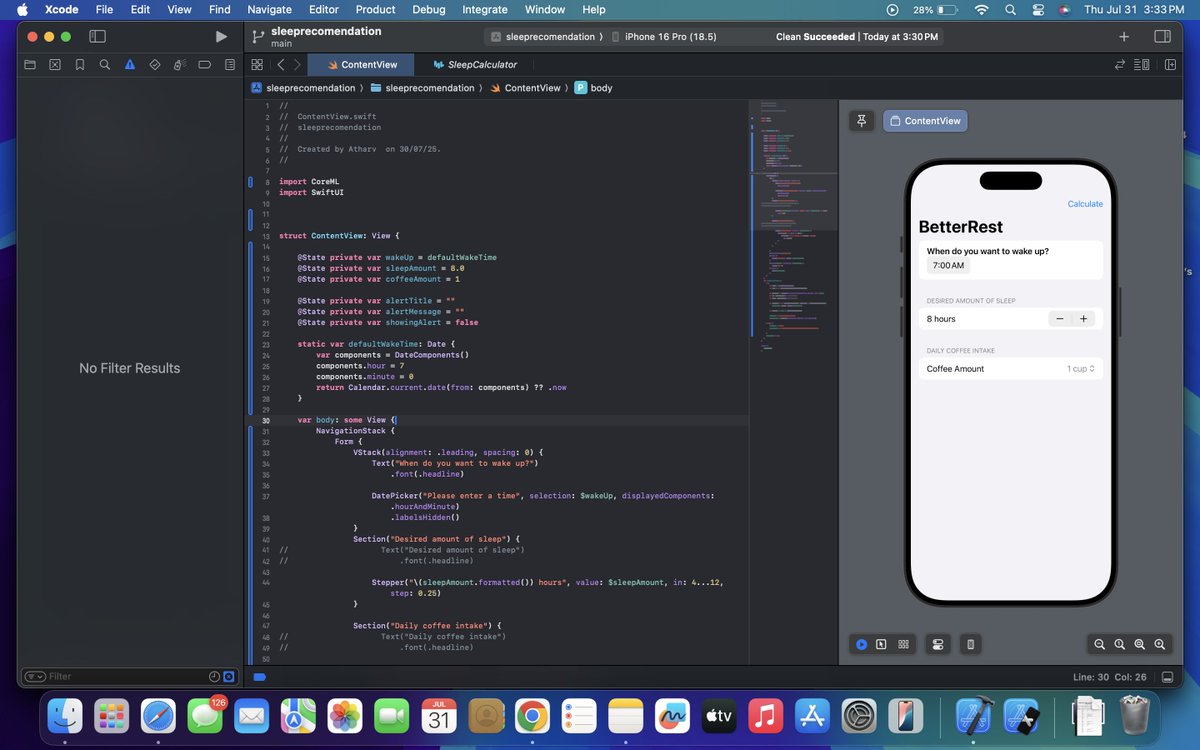
Task: Toggle recent files filter clock icon
Action: coord(214,677)
